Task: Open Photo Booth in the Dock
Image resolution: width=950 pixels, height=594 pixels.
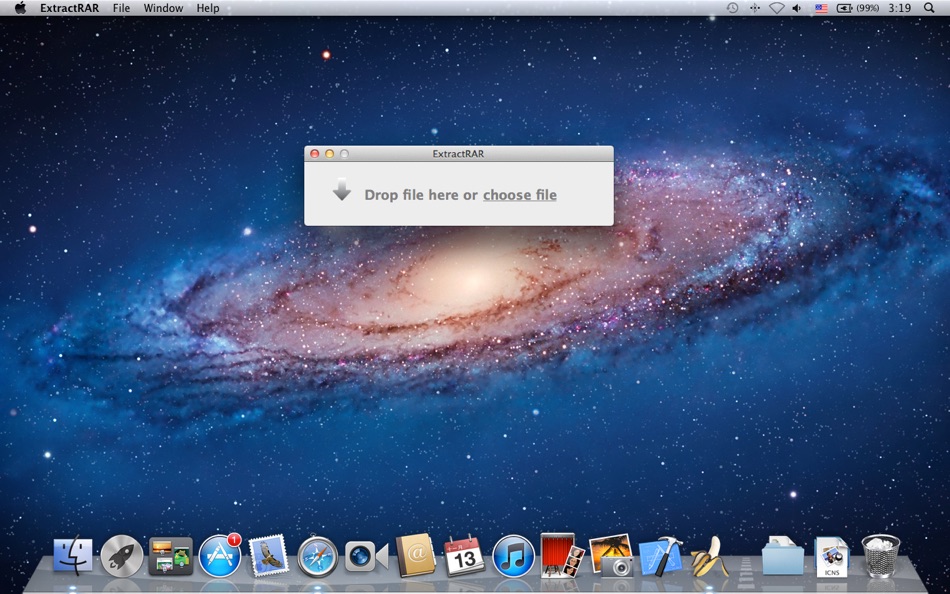Action: pos(562,555)
